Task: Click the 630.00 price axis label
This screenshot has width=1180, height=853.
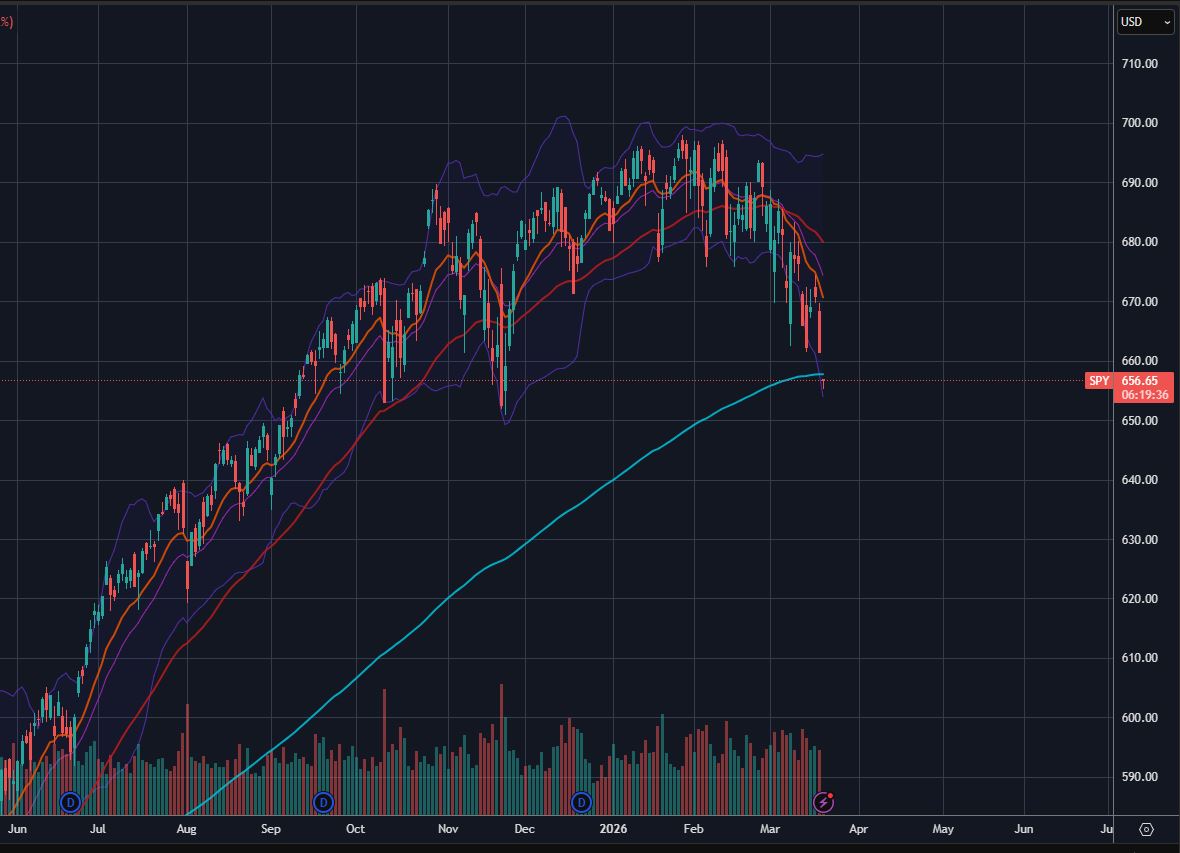Action: [1139, 540]
